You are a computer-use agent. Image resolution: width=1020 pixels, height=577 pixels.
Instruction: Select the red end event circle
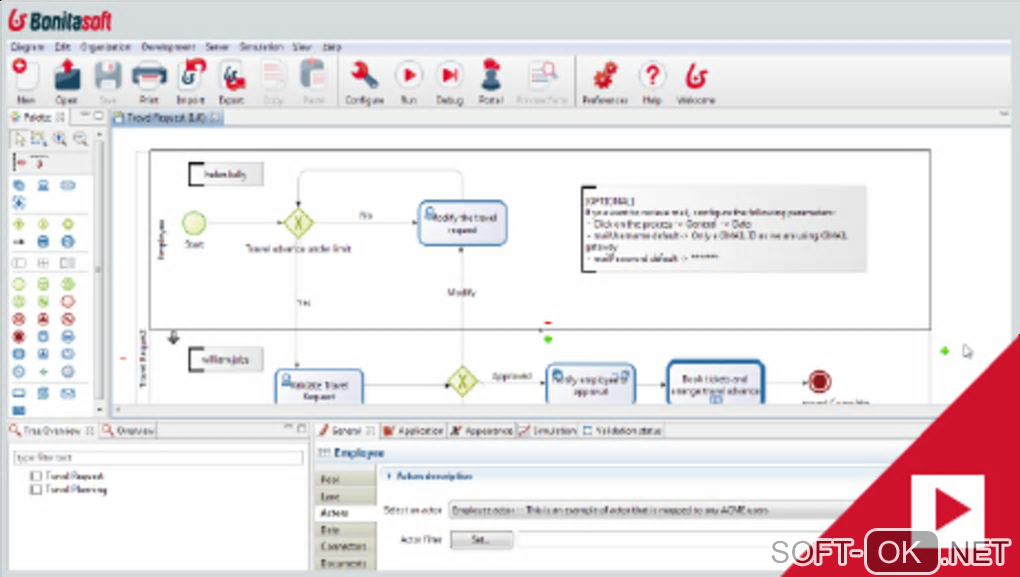click(820, 382)
